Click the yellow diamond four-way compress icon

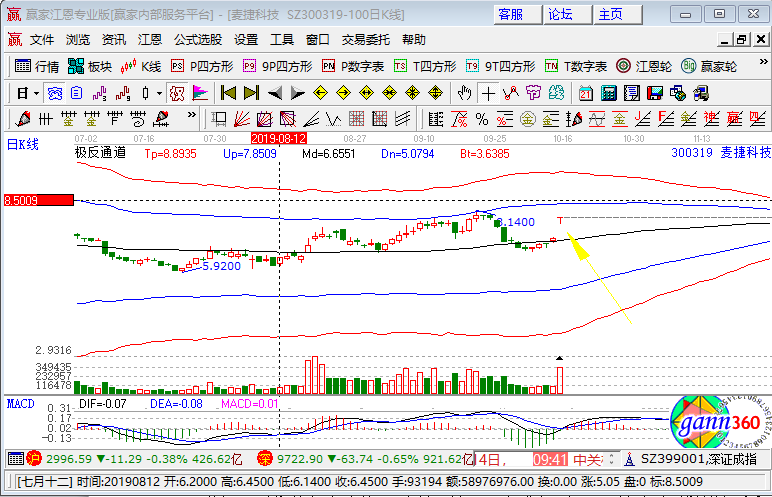(x=412, y=93)
